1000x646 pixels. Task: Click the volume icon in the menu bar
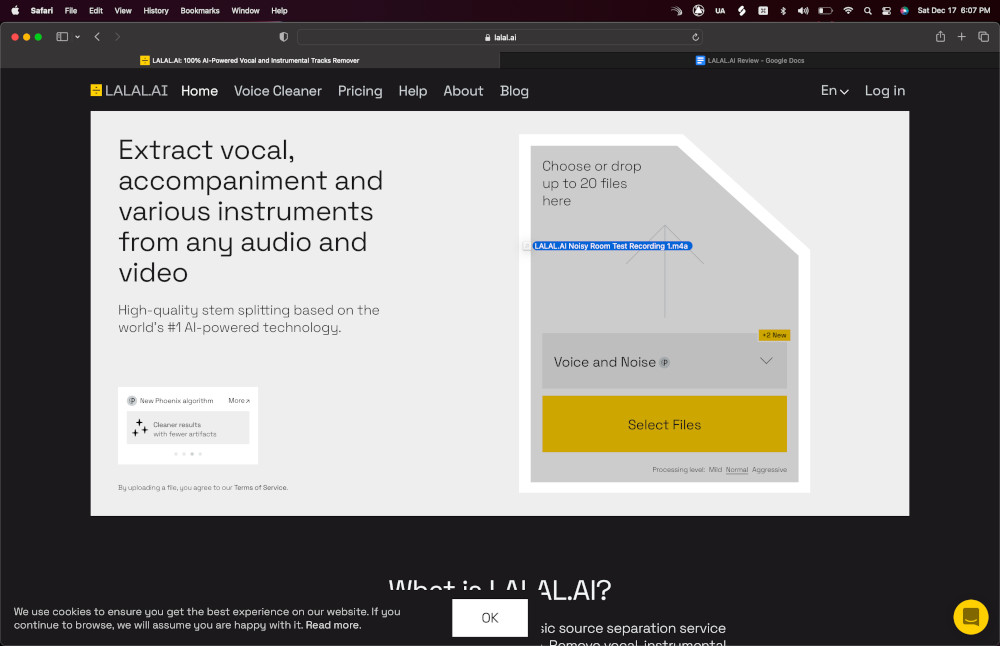point(803,10)
